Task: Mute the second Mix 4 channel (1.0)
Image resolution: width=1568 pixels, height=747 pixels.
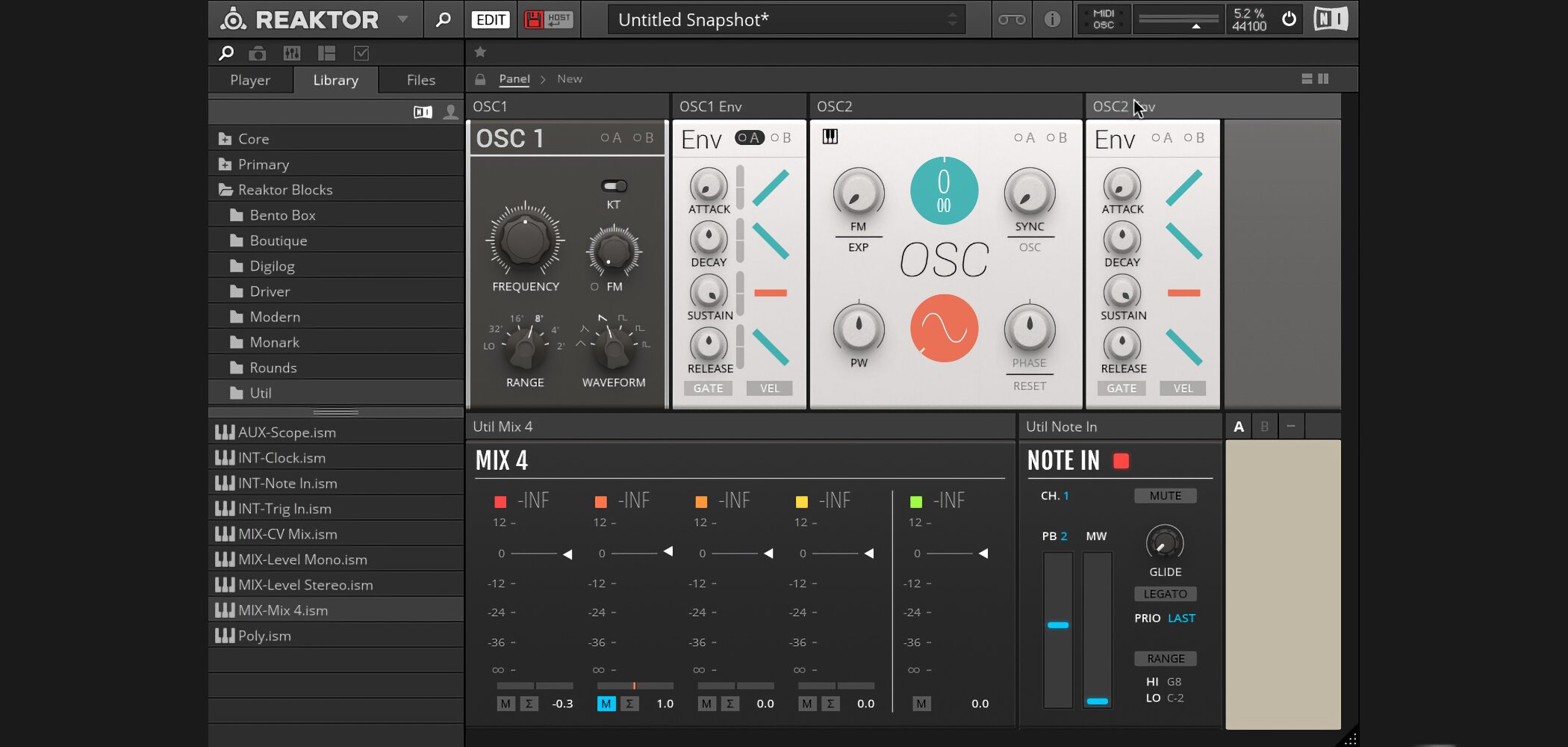Action: 606,704
